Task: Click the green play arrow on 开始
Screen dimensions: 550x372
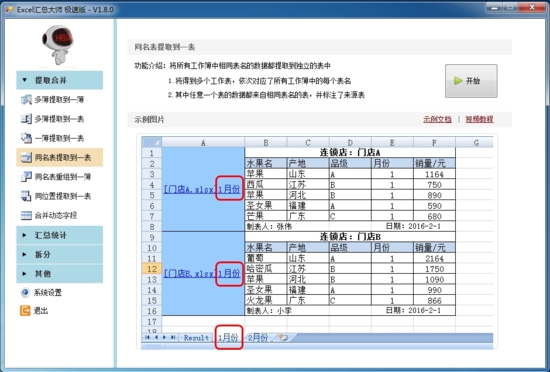Action: coord(458,81)
